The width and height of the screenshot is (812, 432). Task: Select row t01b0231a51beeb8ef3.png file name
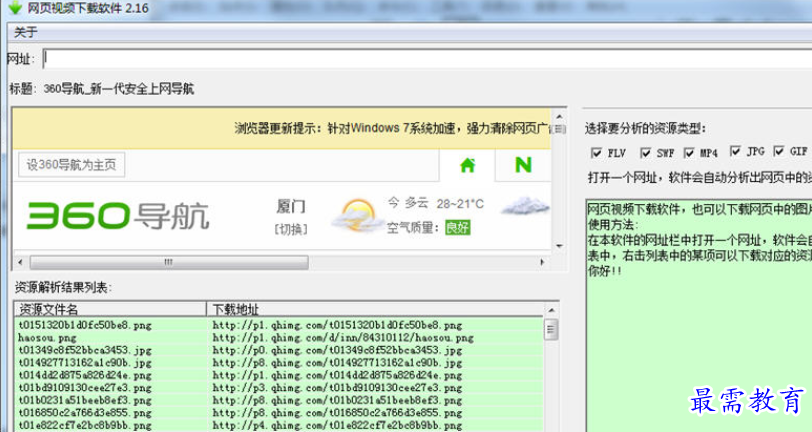85,400
